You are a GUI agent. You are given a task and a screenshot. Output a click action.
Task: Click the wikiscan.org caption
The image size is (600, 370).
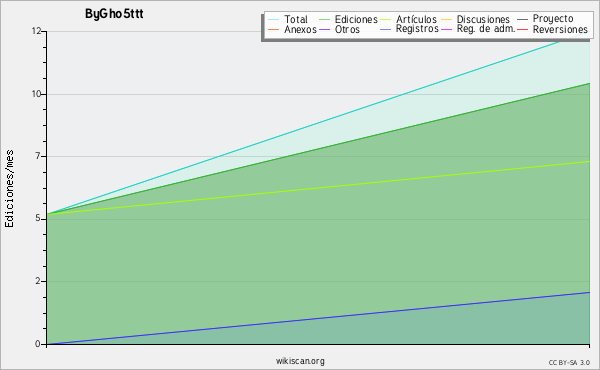tap(300, 361)
